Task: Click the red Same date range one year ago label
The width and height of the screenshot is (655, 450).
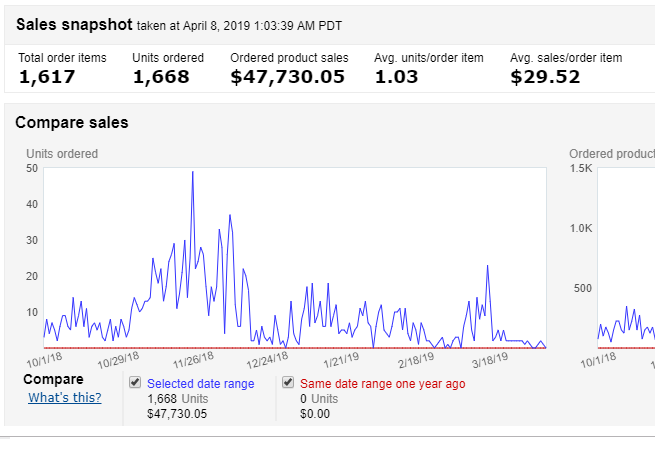Action: tap(382, 383)
